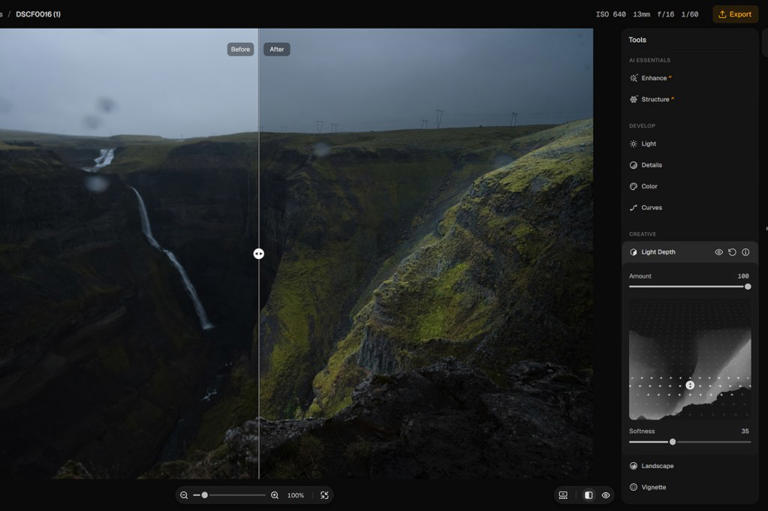
Task: Click the filmstrip display icon in bottom bar
Action: 563,495
